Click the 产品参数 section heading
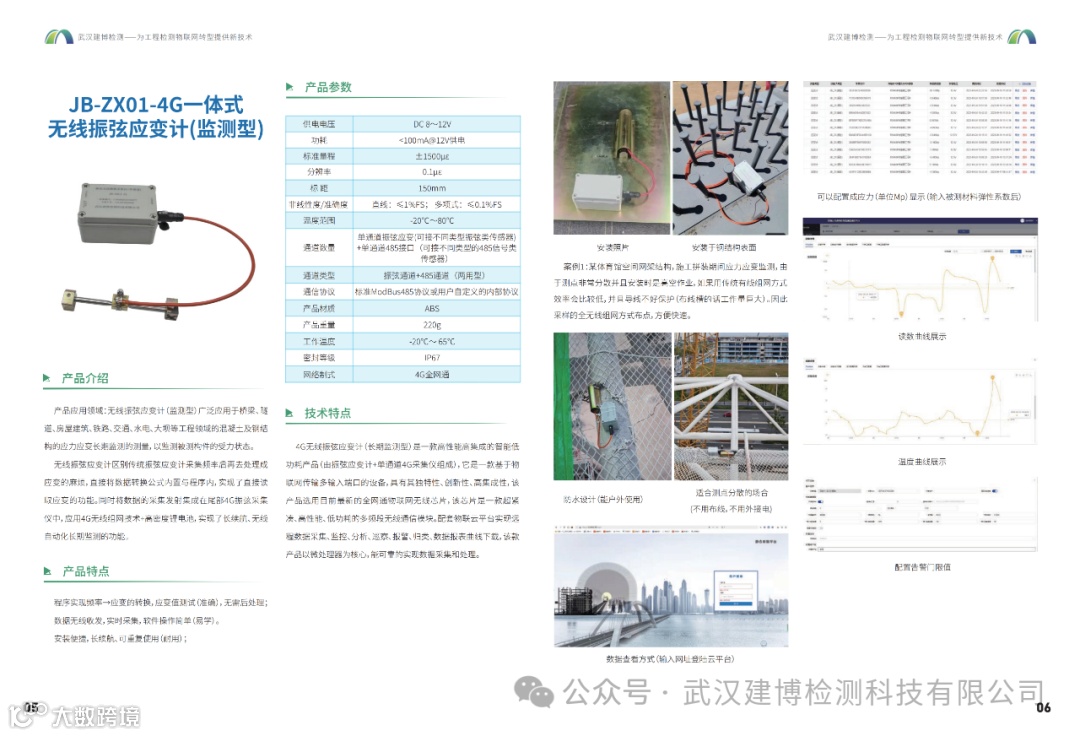 [x=328, y=87]
